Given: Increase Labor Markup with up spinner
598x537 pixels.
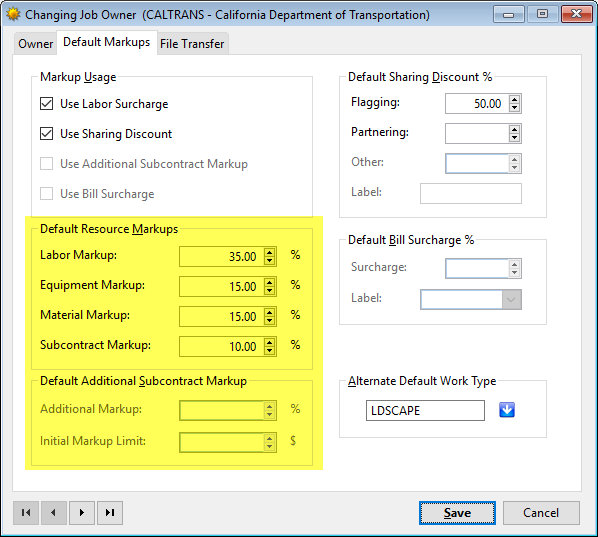Looking at the screenshot, I should pos(270,252).
